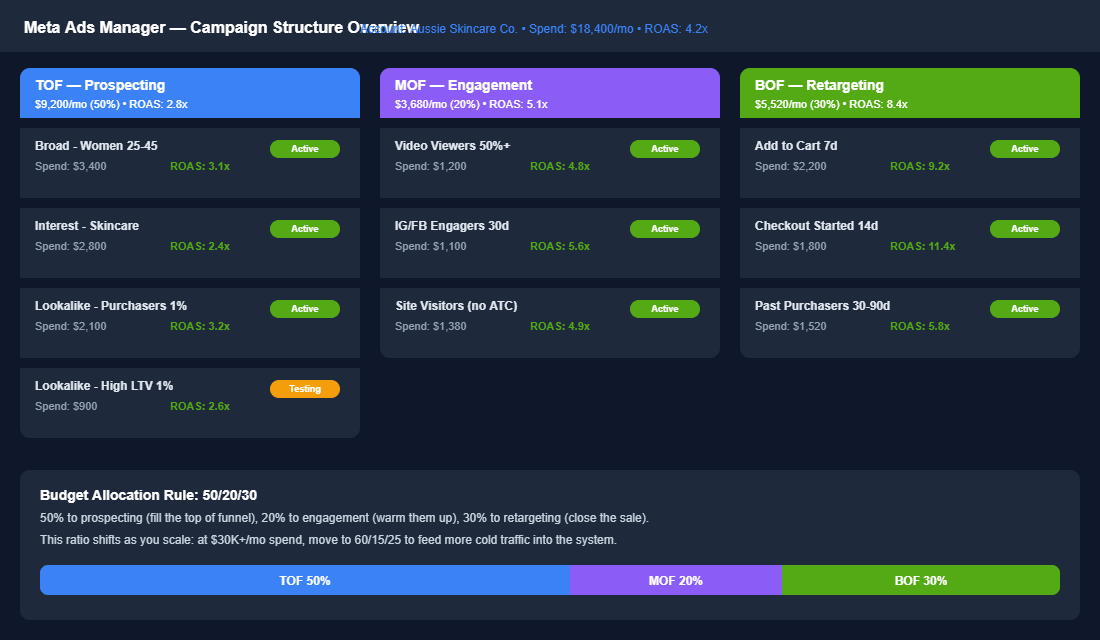Select the IG/FB Engagers 30d ad set title
The height and width of the screenshot is (640, 1100).
tap(452, 226)
